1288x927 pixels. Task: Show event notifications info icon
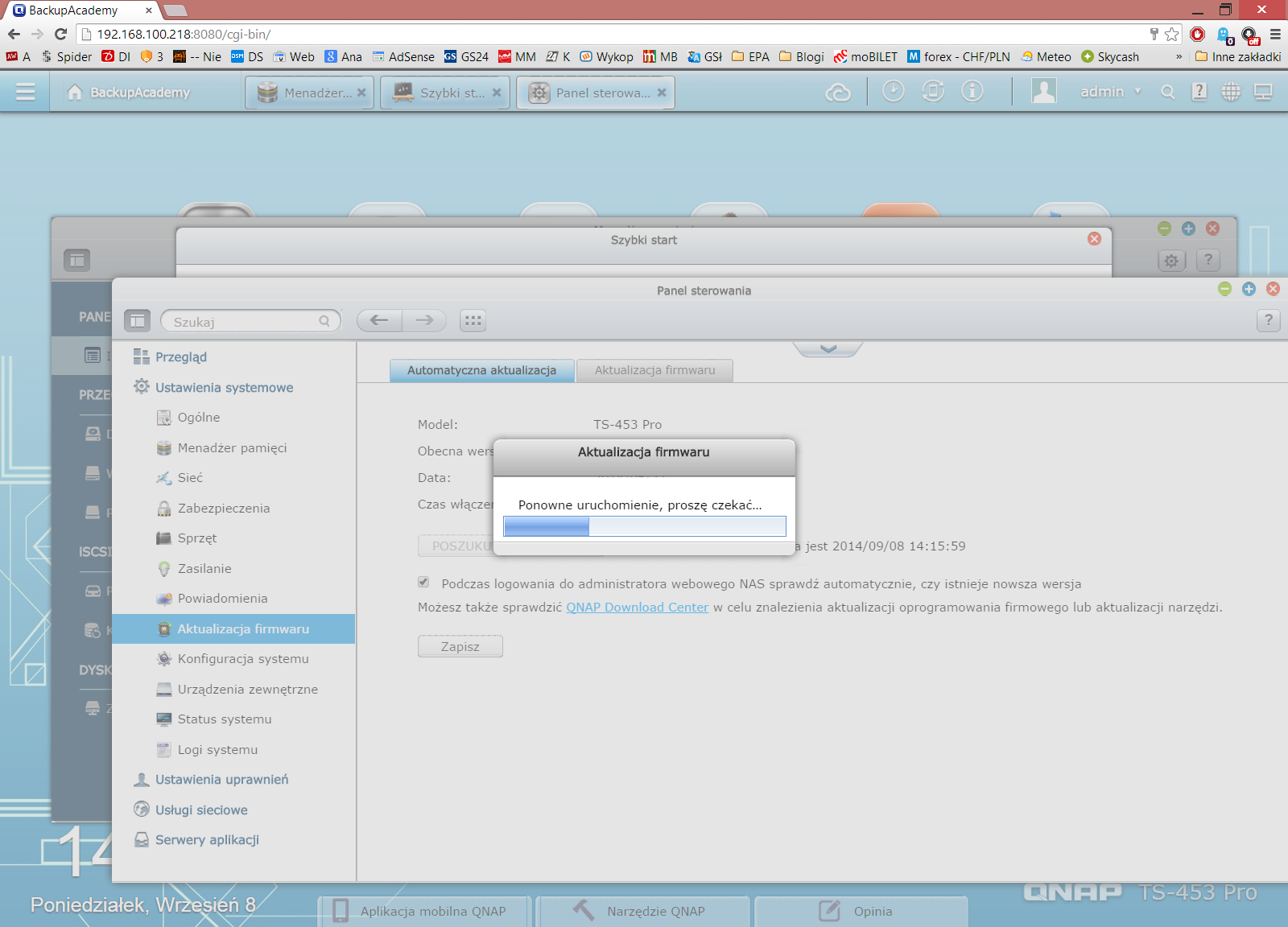(x=972, y=92)
